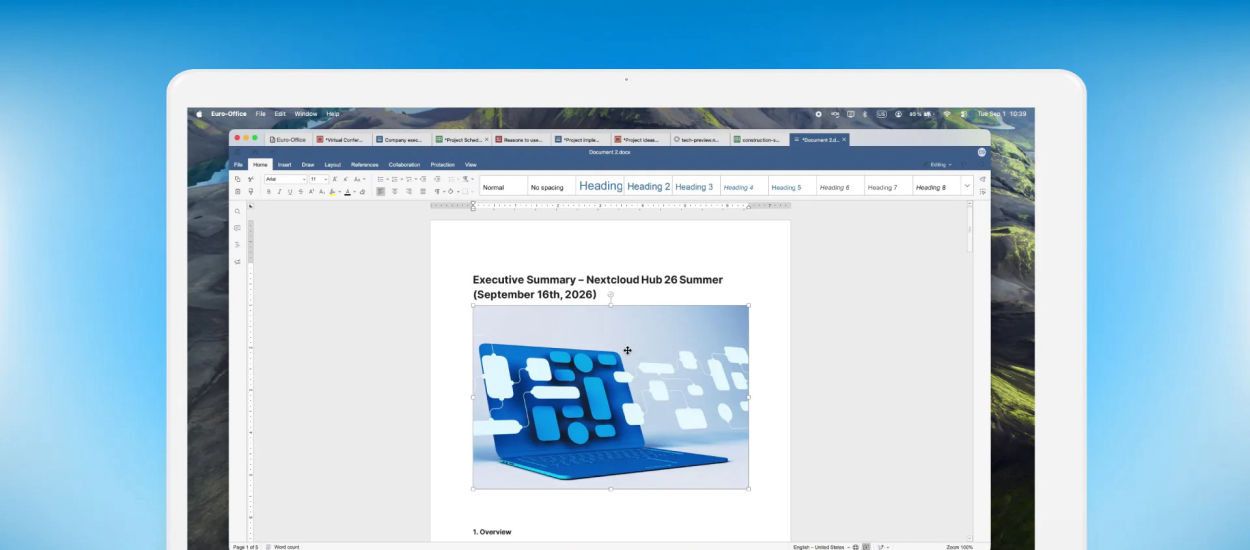The width and height of the screenshot is (1250, 550).
Task: Switch to the View ribbon tab
Action: pos(471,164)
